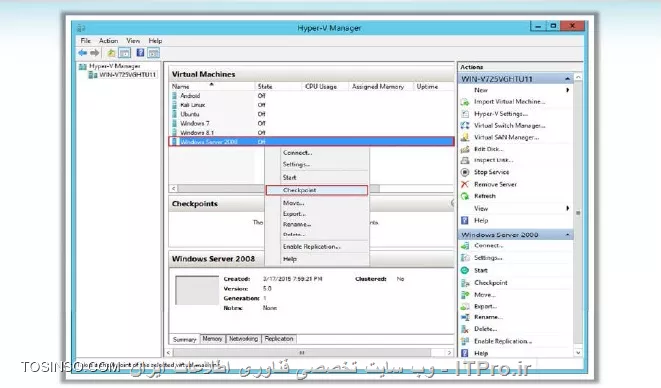Expand the View submenu arrow in Actions
The image size is (661, 388).
(x=567, y=208)
